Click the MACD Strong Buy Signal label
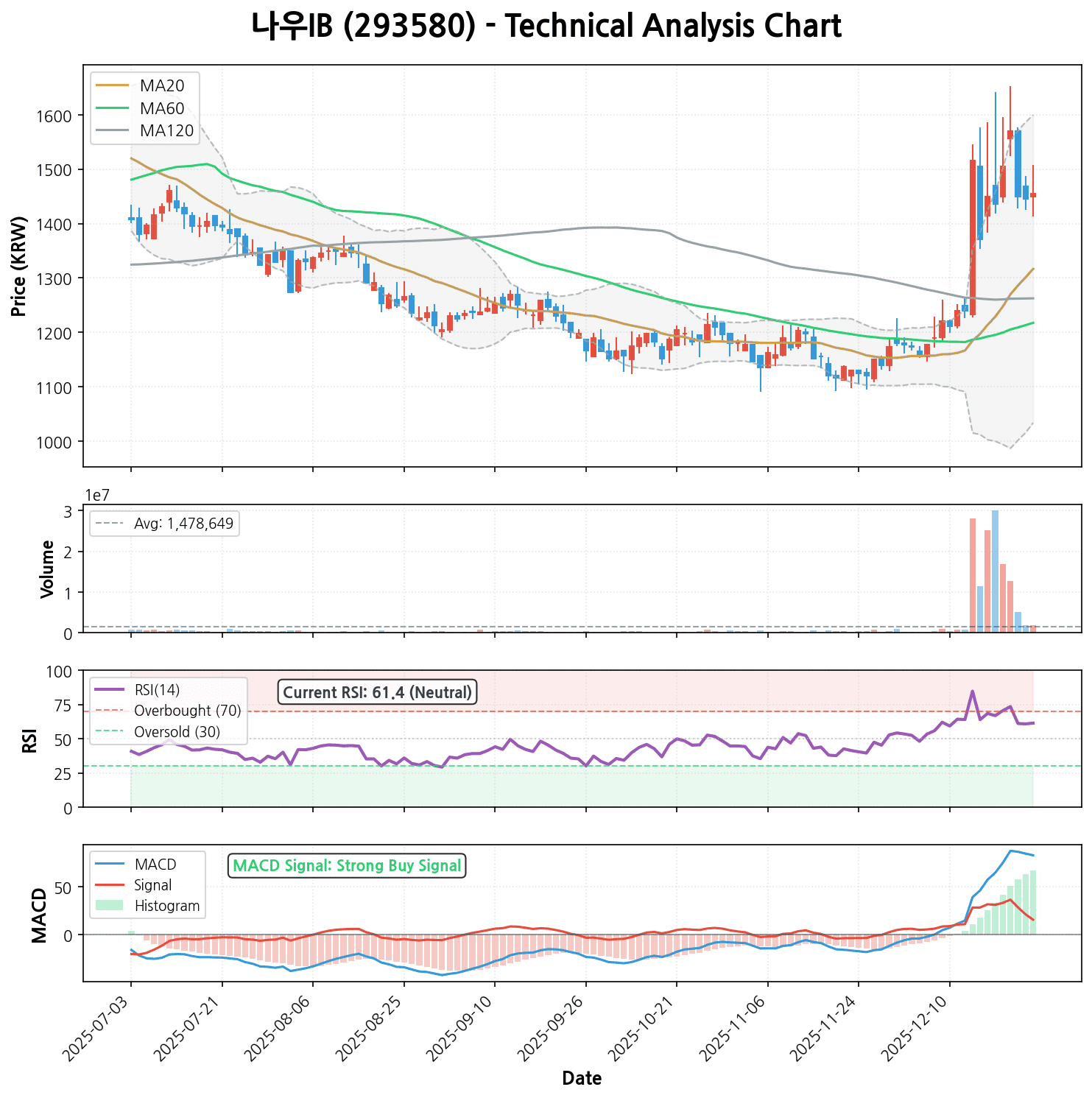Screen dimensions: 1092x1098 click(x=347, y=865)
